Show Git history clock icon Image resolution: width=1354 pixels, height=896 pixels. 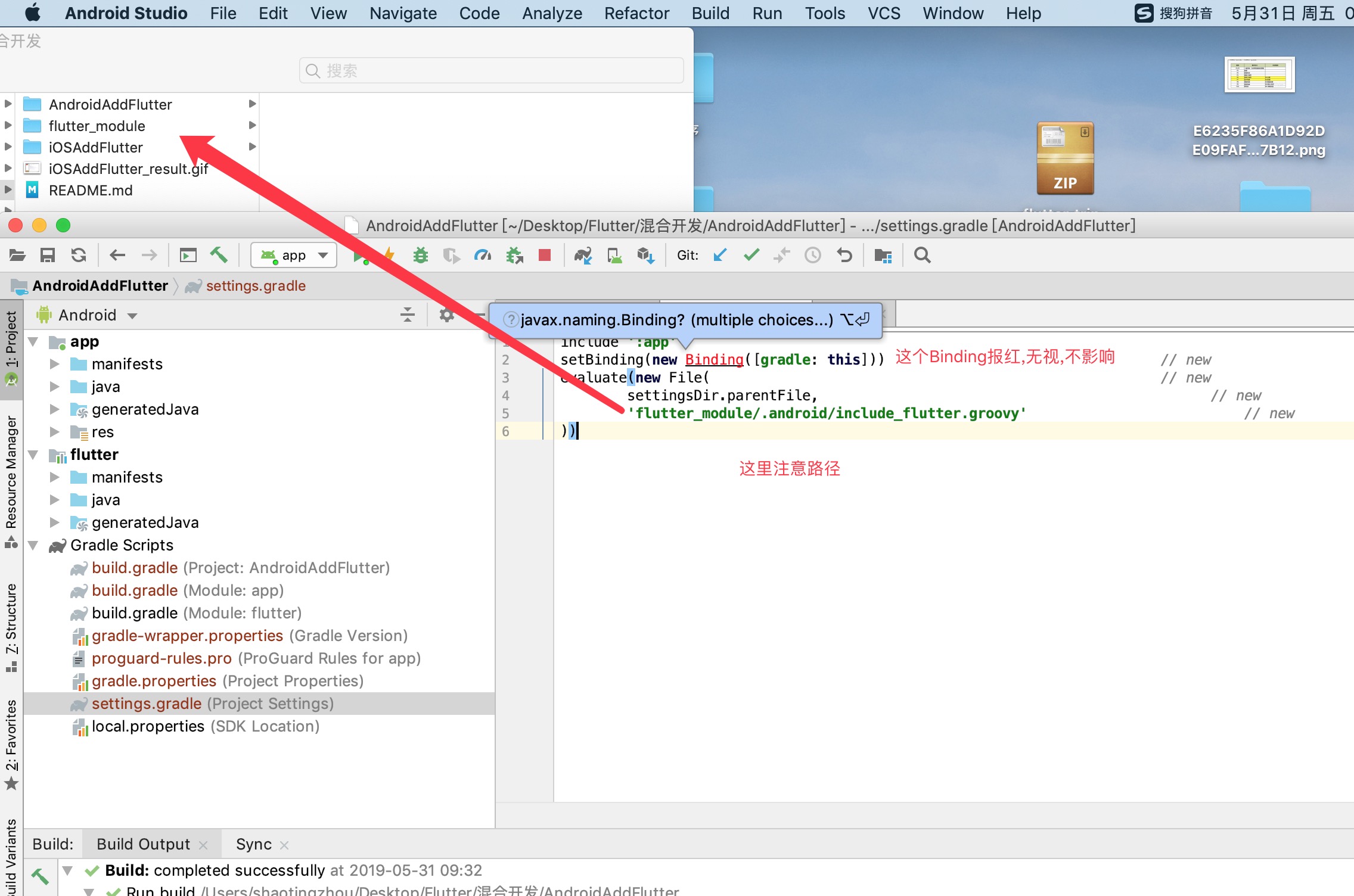[813, 256]
